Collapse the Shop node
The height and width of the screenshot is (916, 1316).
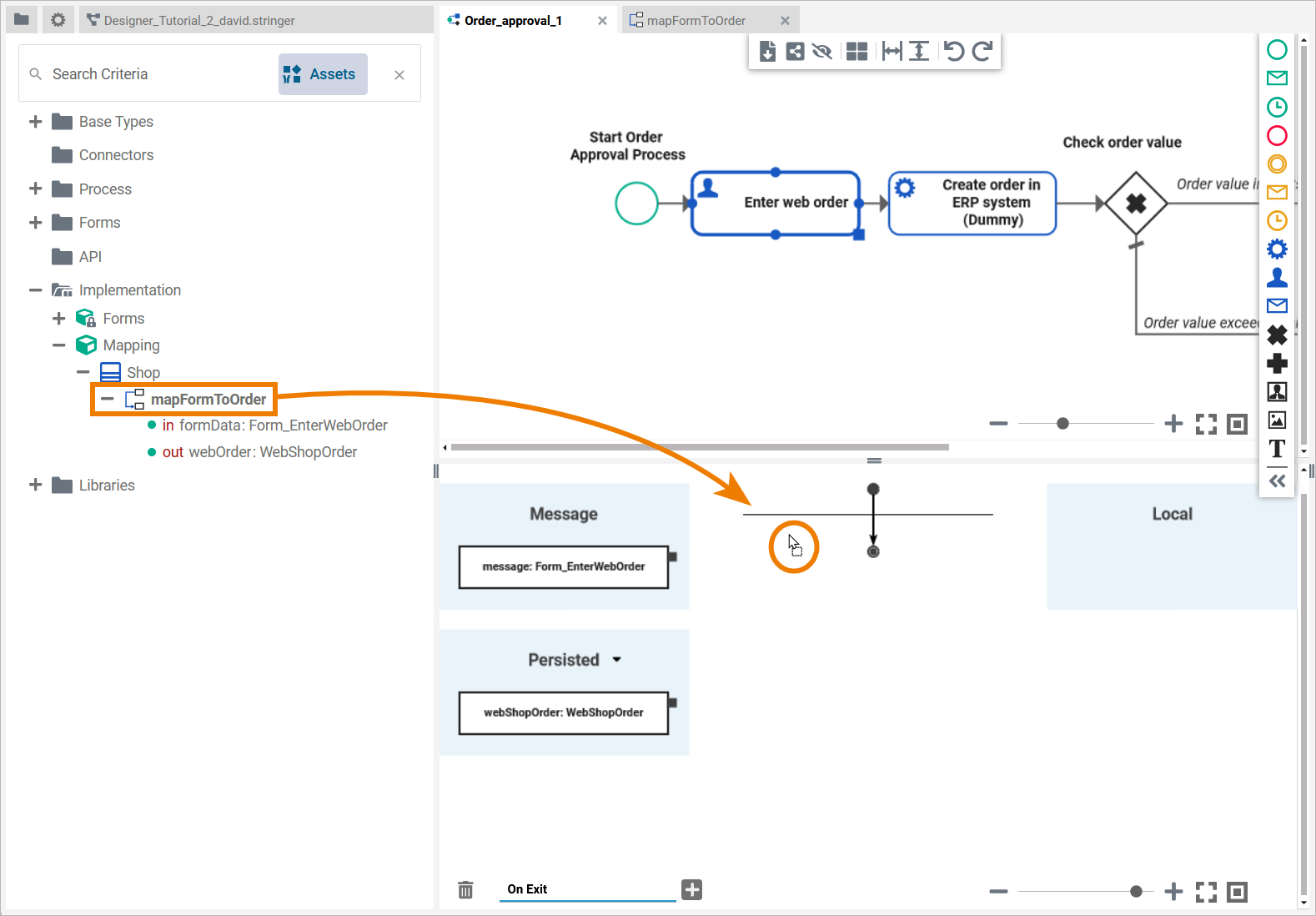tap(83, 372)
